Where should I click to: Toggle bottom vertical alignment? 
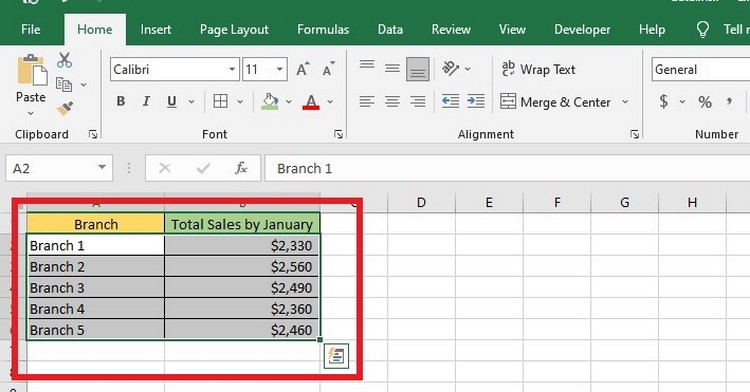[x=418, y=69]
